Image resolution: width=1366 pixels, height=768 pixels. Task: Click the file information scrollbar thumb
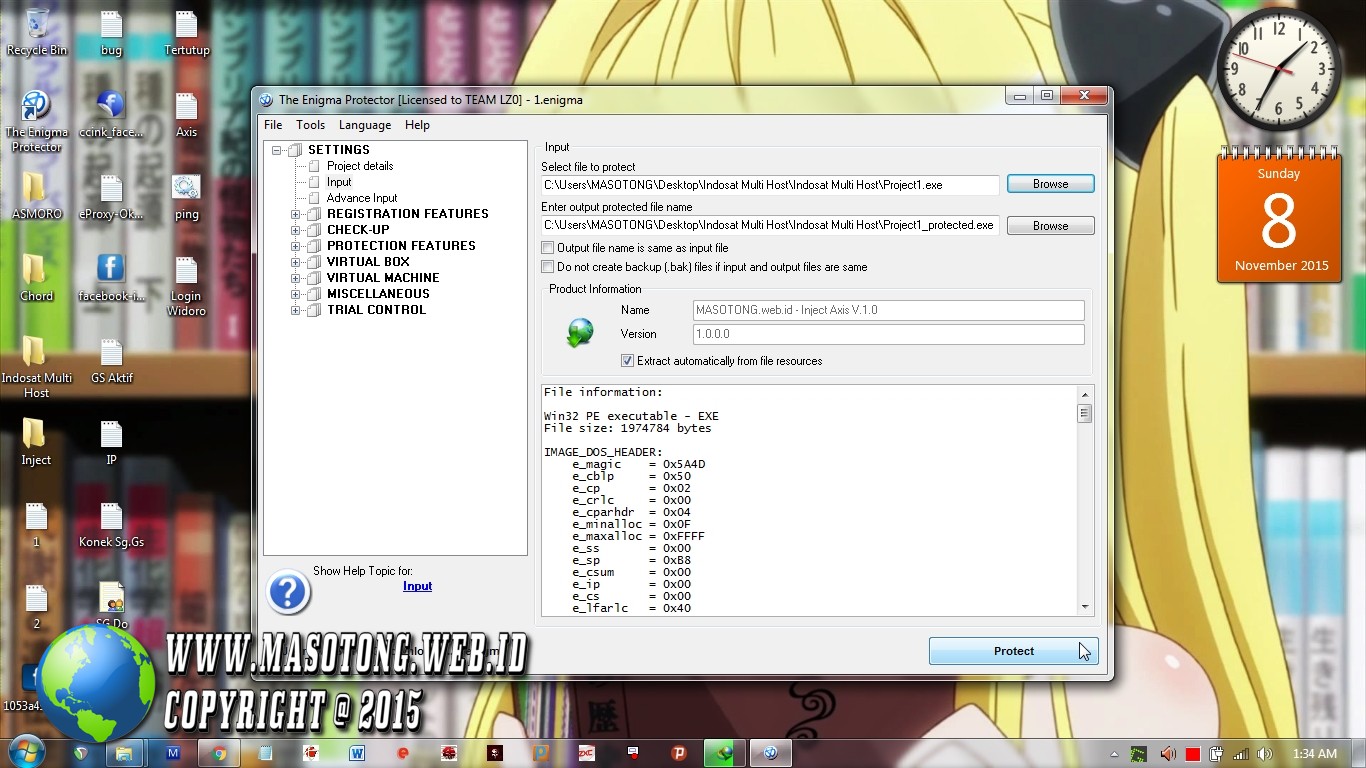point(1085,413)
